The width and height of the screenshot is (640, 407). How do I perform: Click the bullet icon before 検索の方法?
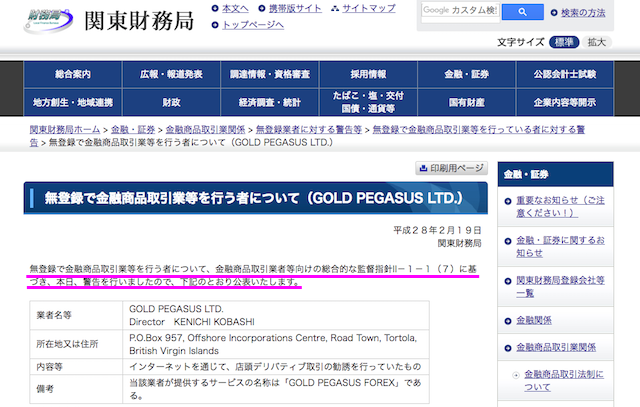(554, 13)
